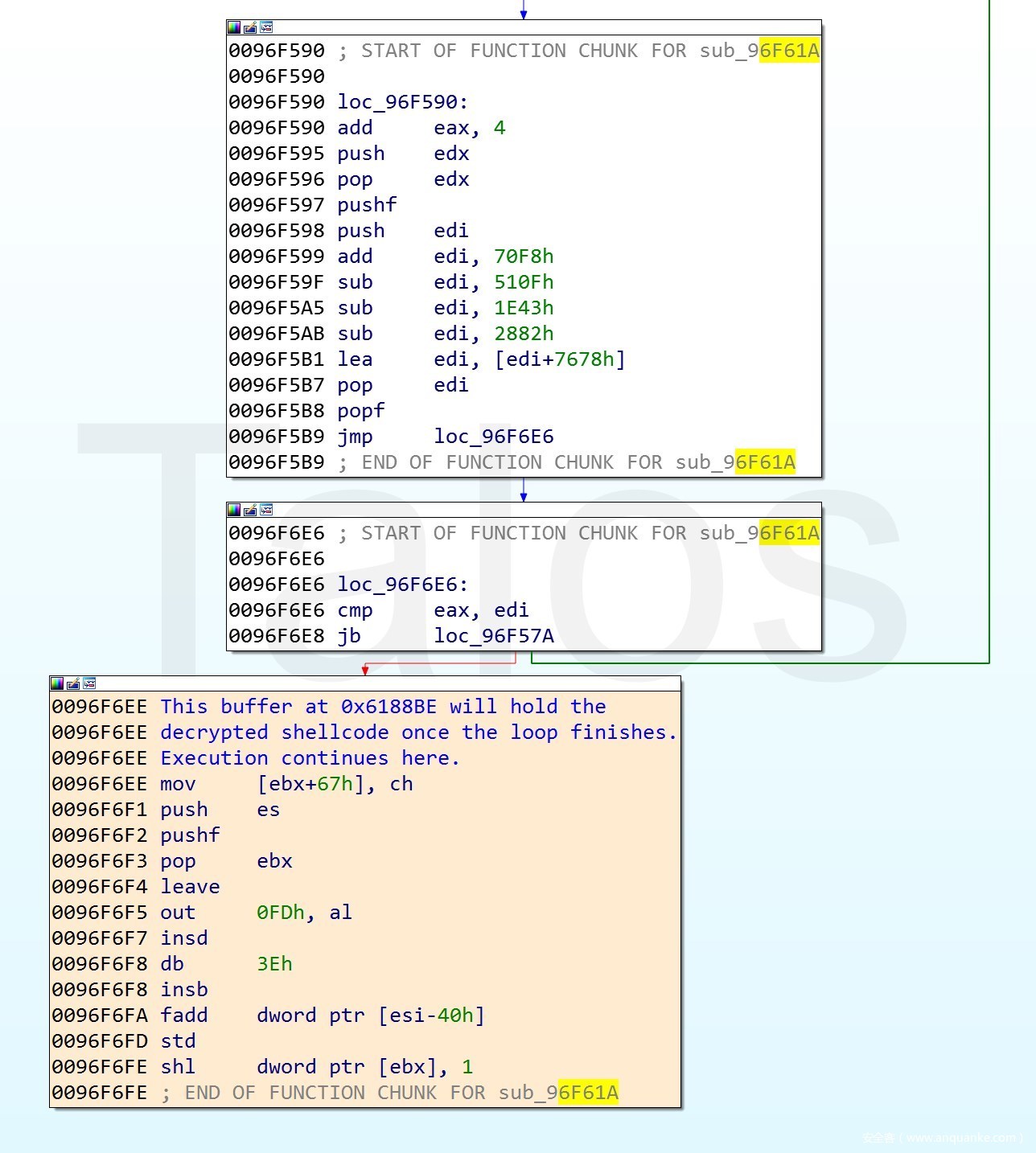This screenshot has height=1153, width=1036.
Task: Click the color icon on the 0096F6EE node
Action: (x=57, y=683)
